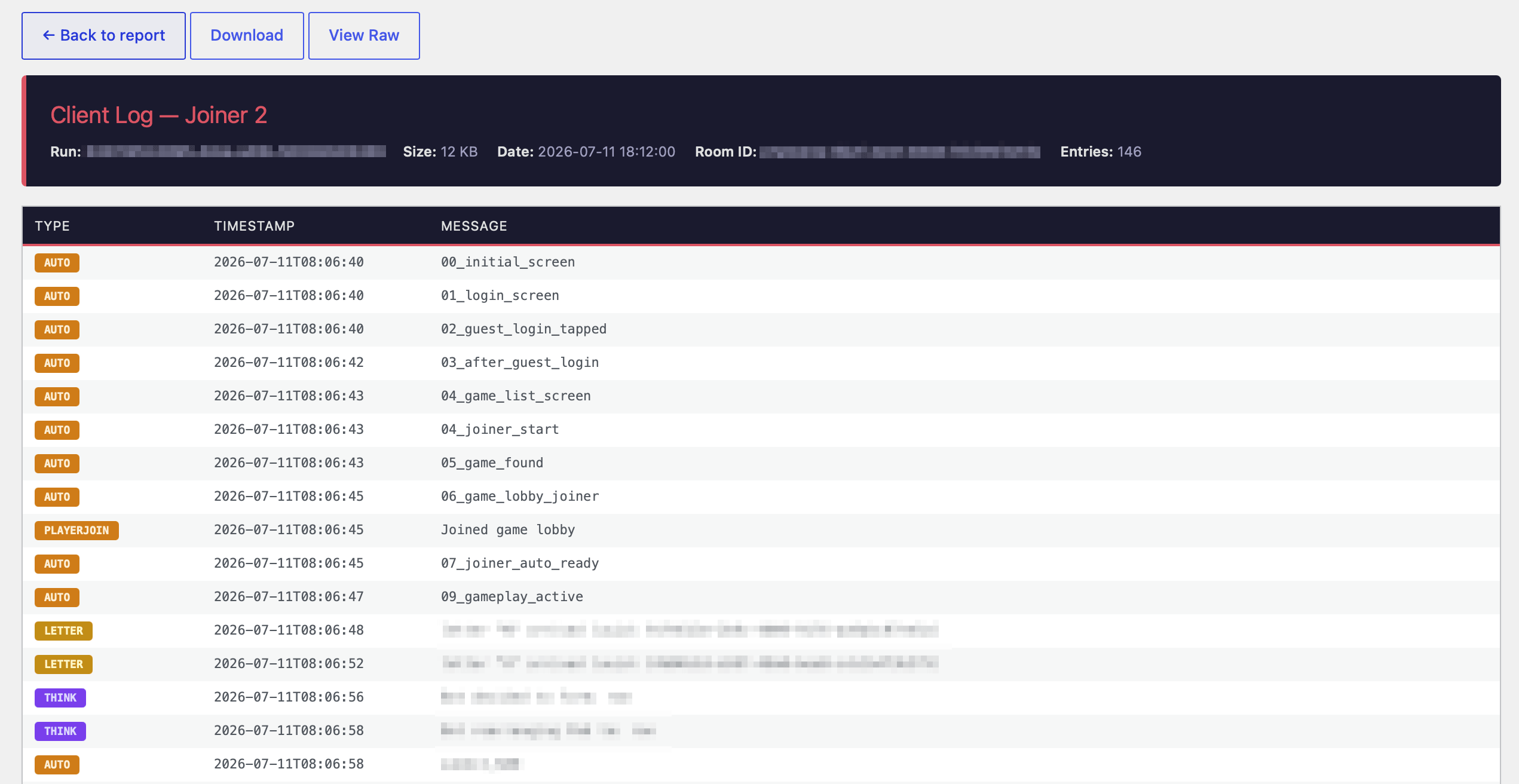Click the Back to report button
1519x784 pixels.
(103, 36)
